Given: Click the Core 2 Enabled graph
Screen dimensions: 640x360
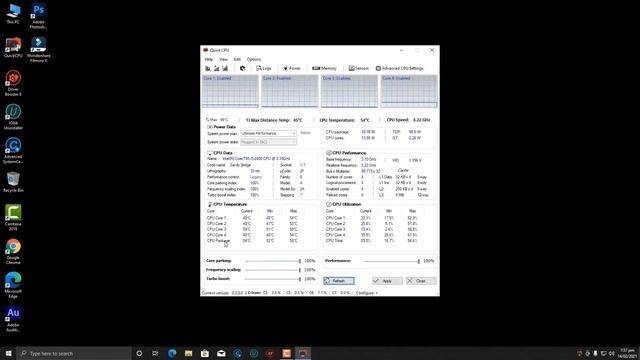Looking at the screenshot, I should pos(290,91).
